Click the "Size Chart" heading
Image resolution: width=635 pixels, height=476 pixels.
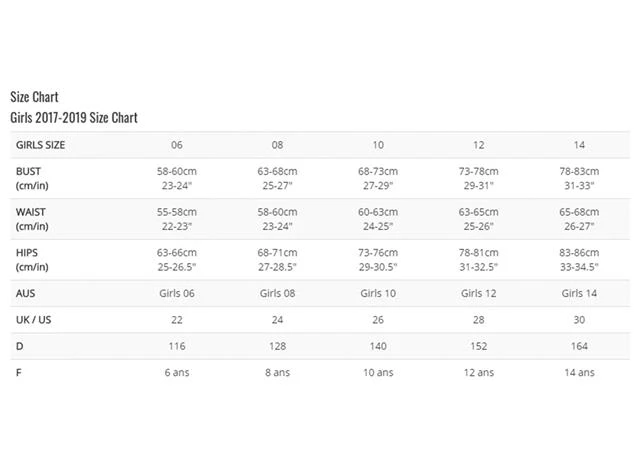34,97
